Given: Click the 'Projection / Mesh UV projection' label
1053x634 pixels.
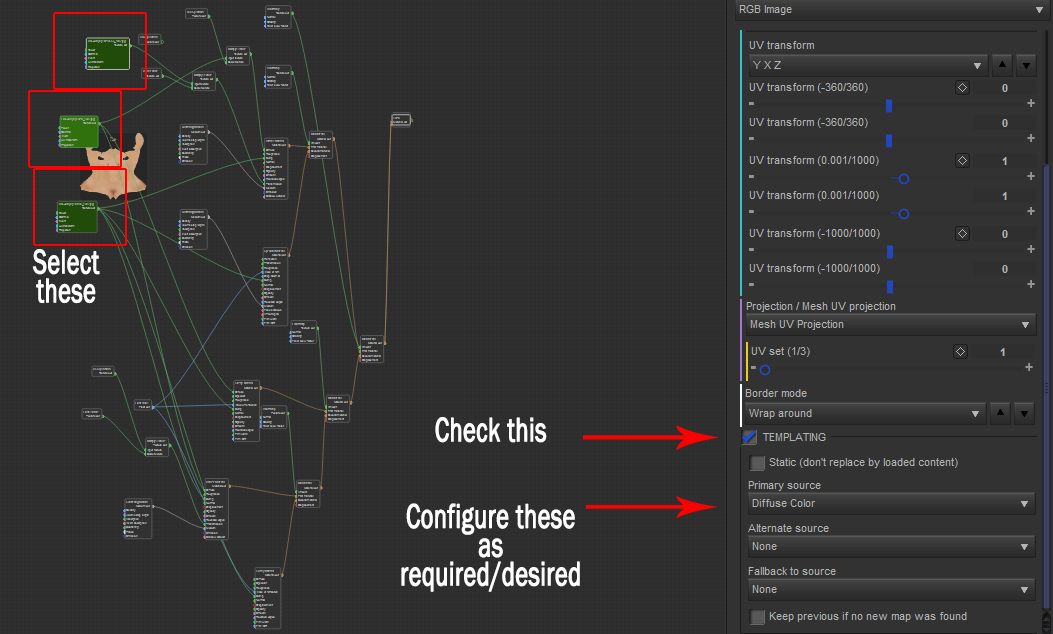Looking at the screenshot, I should click(x=821, y=306).
